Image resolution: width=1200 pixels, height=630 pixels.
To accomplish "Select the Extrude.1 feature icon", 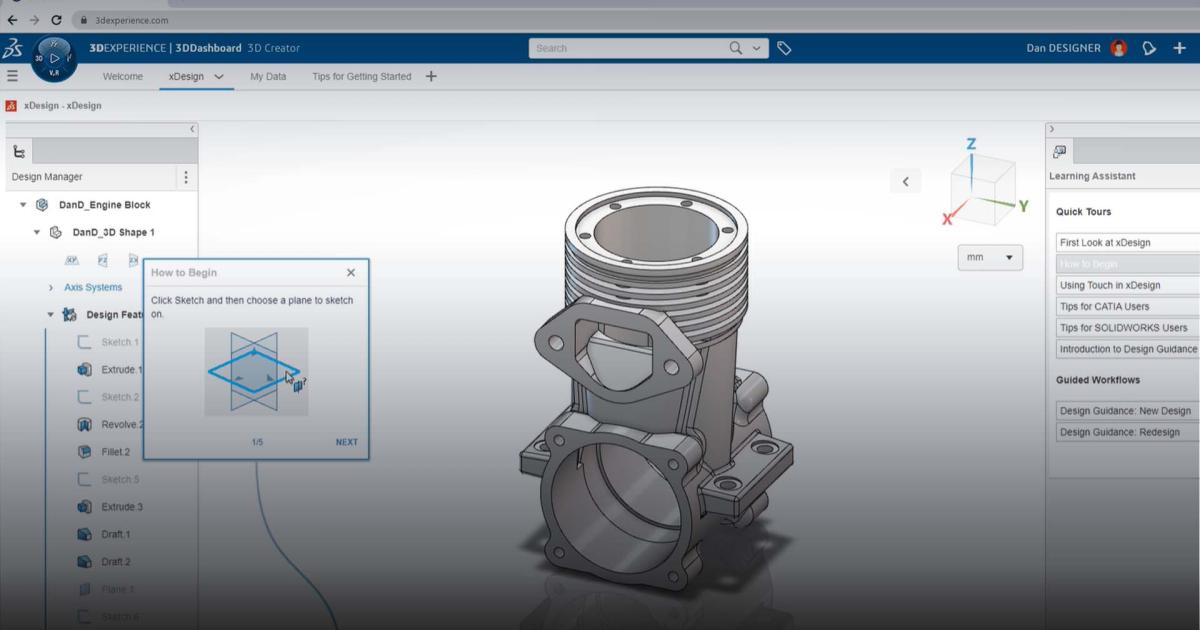I will click(83, 369).
